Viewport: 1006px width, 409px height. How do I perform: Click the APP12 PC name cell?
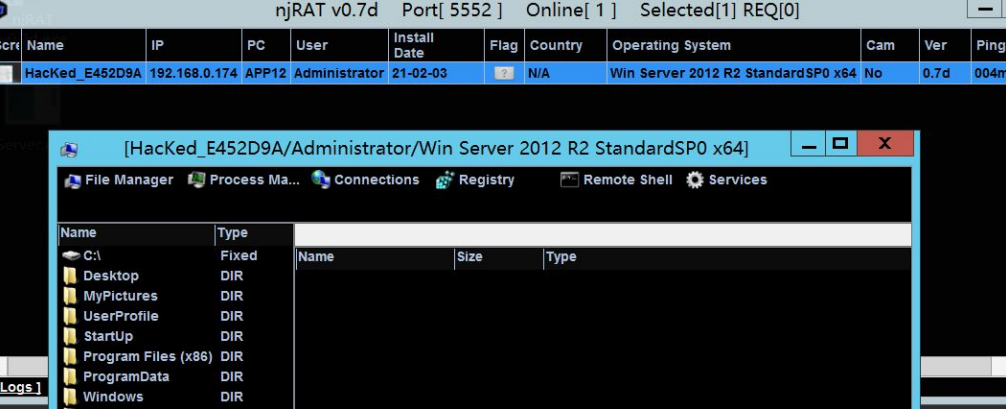tap(266, 73)
